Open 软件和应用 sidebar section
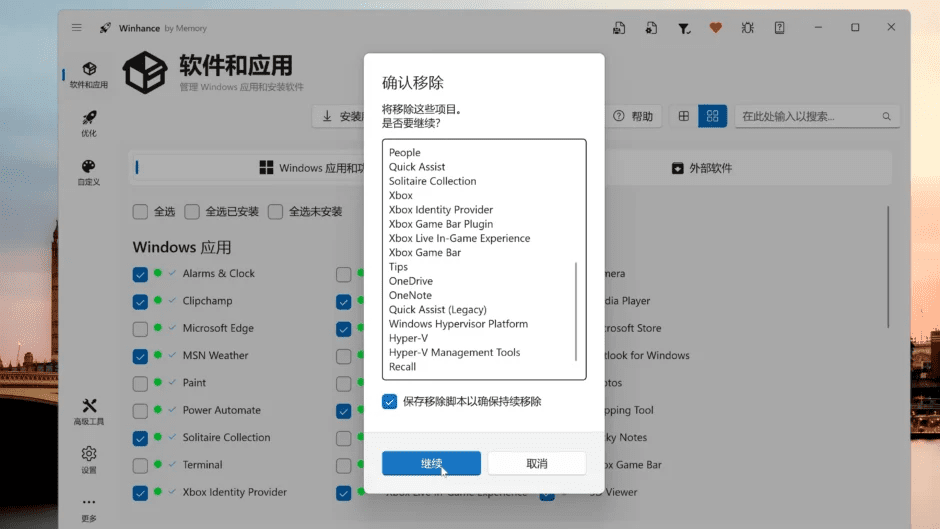Viewport: 940px width, 529px height. [x=89, y=75]
